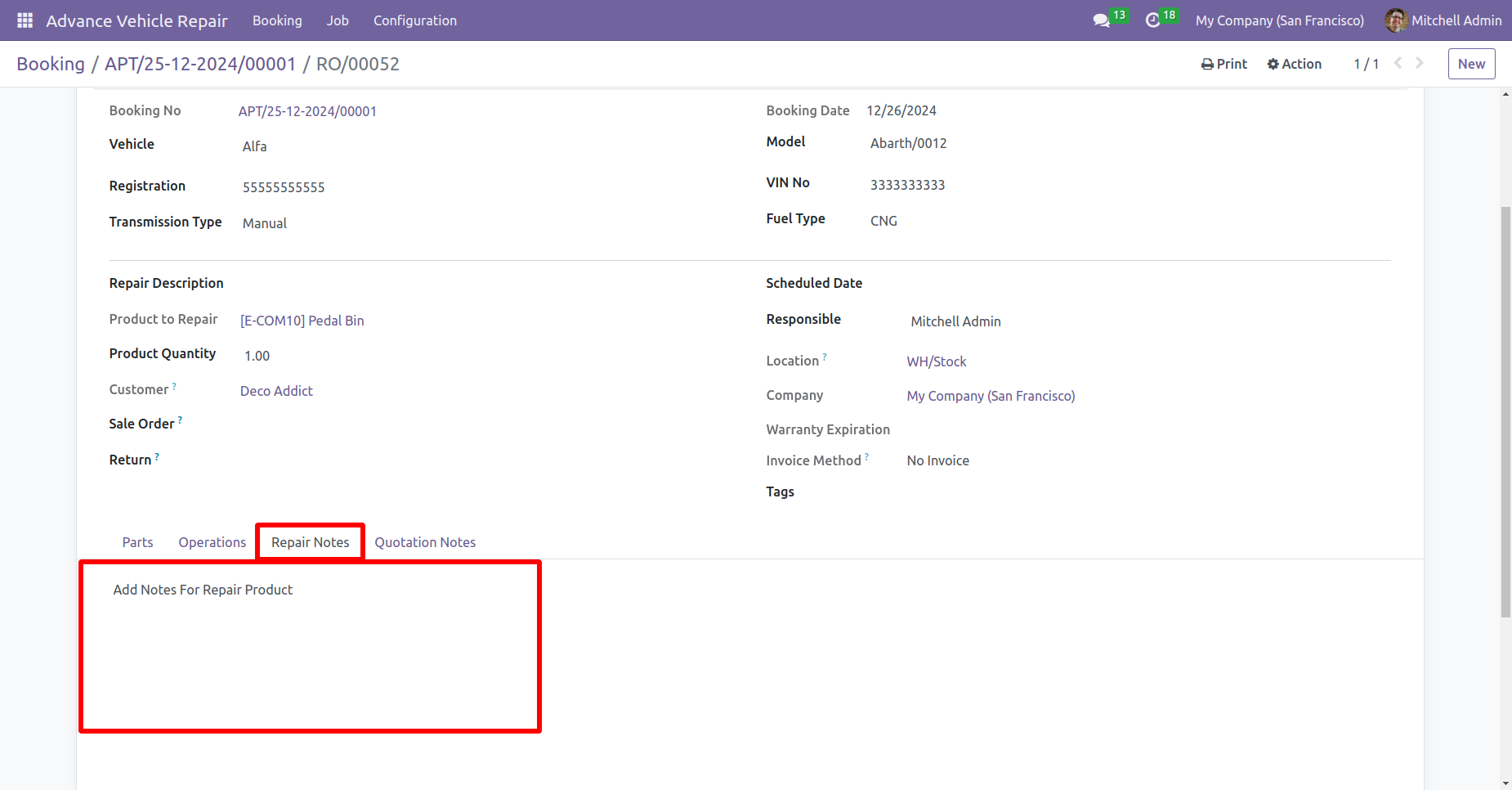Open the My Company (San Francisco) switcher
Viewport: 1512px width, 790px height.
pyautogui.click(x=1280, y=20)
